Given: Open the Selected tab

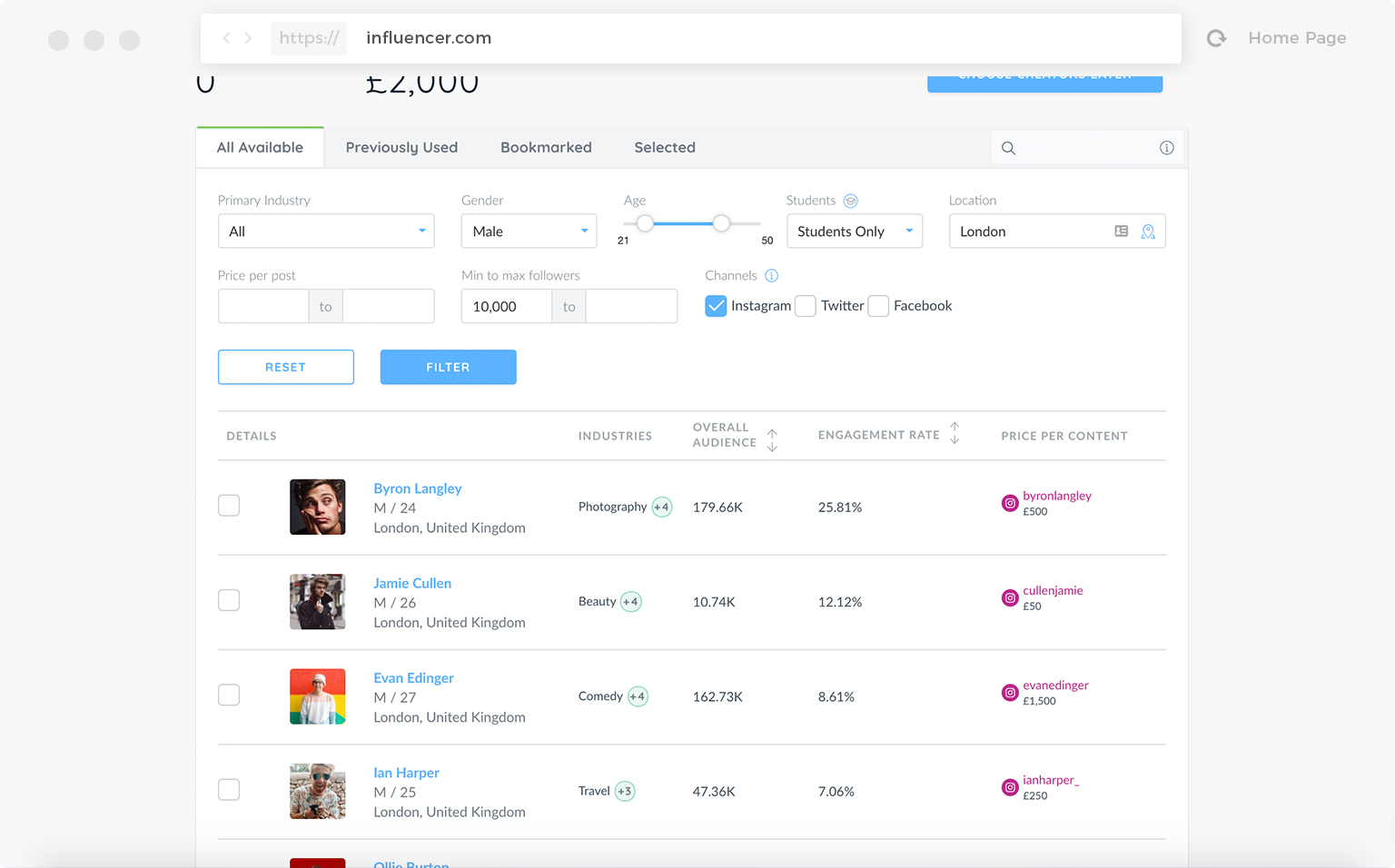Looking at the screenshot, I should click(x=665, y=147).
